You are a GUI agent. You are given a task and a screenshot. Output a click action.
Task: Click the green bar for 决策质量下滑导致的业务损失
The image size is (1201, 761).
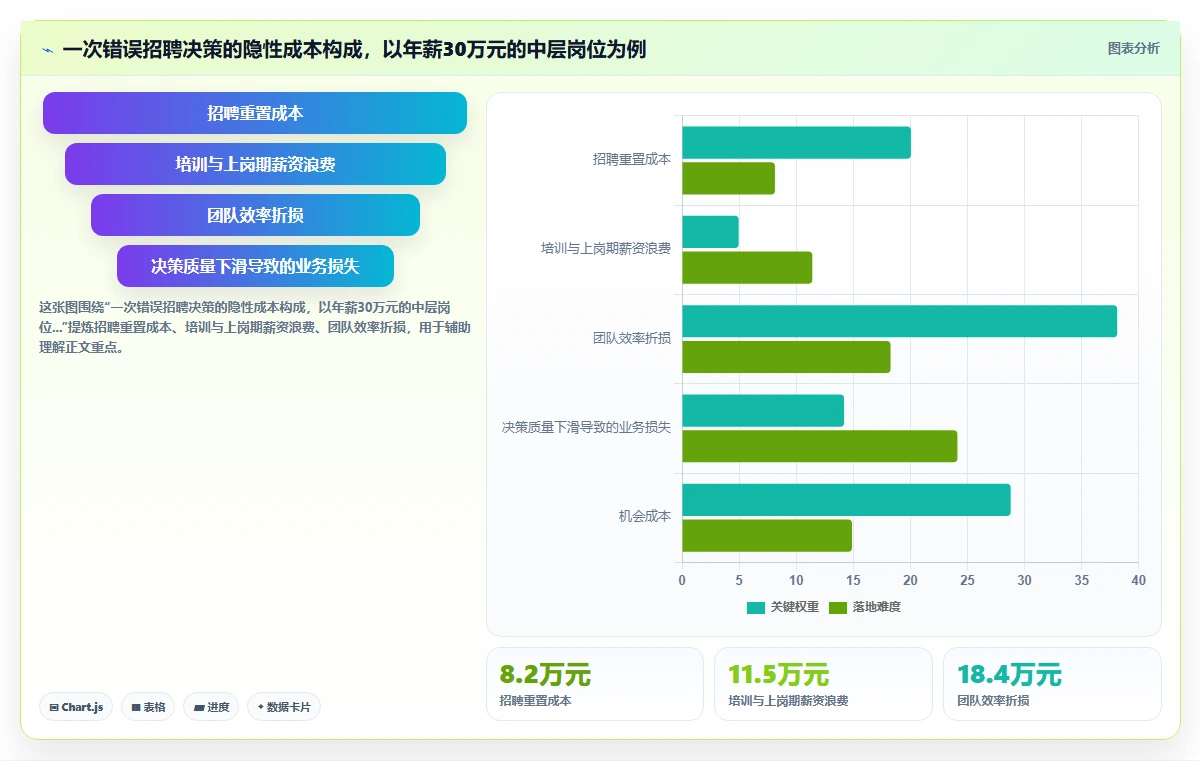pyautogui.click(x=819, y=446)
